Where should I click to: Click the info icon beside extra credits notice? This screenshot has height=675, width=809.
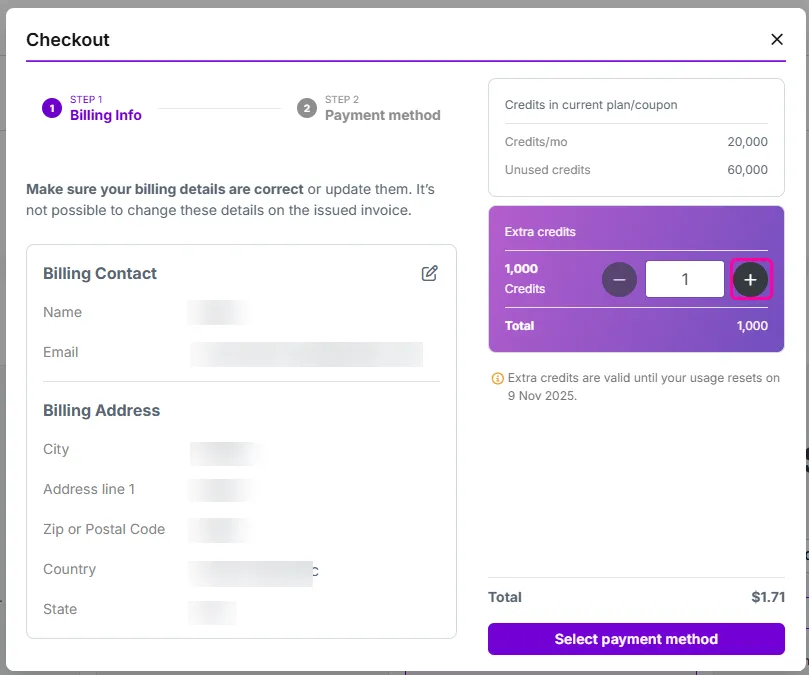point(497,379)
